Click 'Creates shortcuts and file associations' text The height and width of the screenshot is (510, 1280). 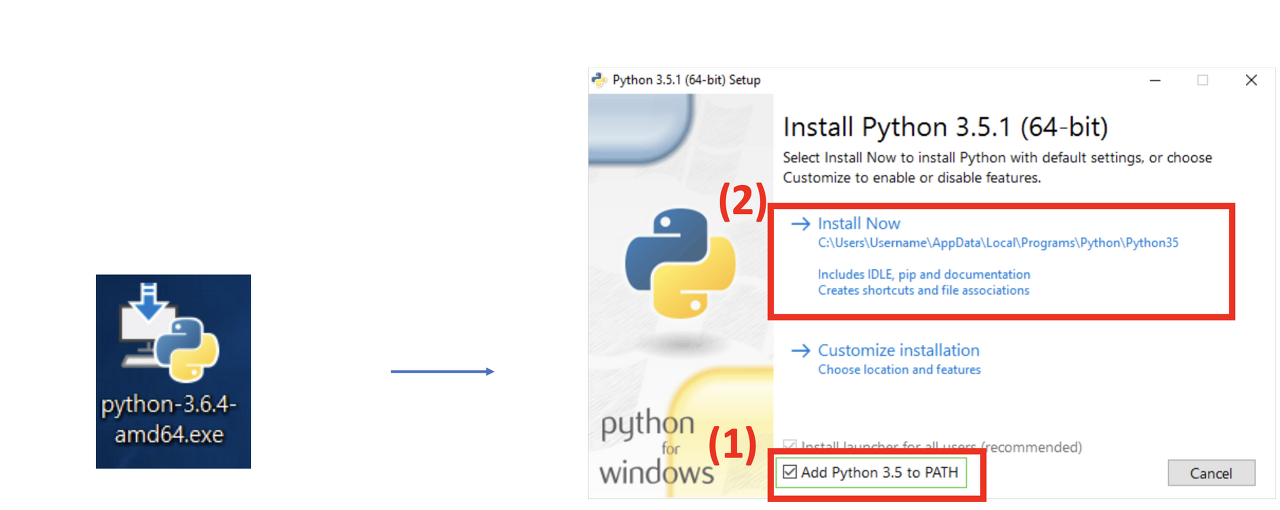pos(923,290)
